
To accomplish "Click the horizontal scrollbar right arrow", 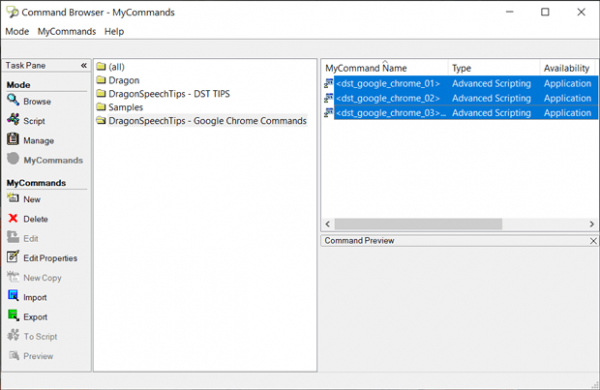I will (x=592, y=224).
